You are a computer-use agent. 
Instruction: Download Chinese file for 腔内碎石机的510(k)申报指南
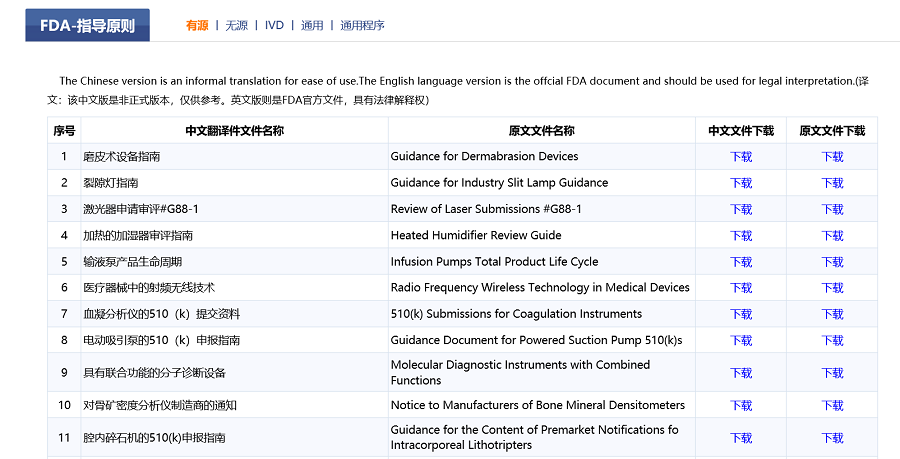(741, 438)
